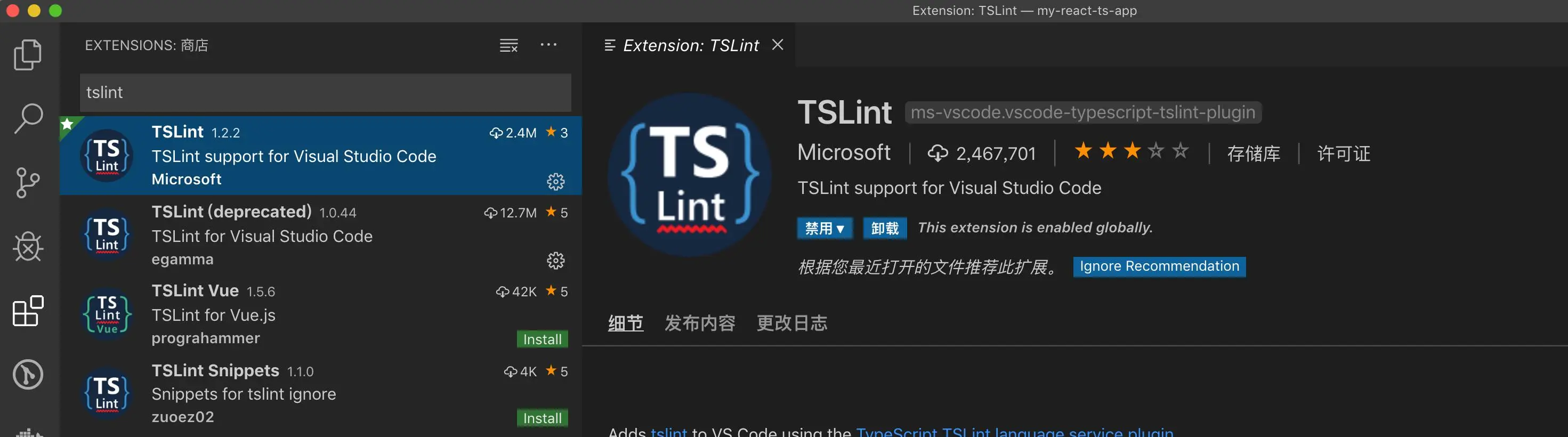Image resolution: width=1568 pixels, height=437 pixels.
Task: Switch to the 发布内容 contributions tab
Action: point(699,322)
